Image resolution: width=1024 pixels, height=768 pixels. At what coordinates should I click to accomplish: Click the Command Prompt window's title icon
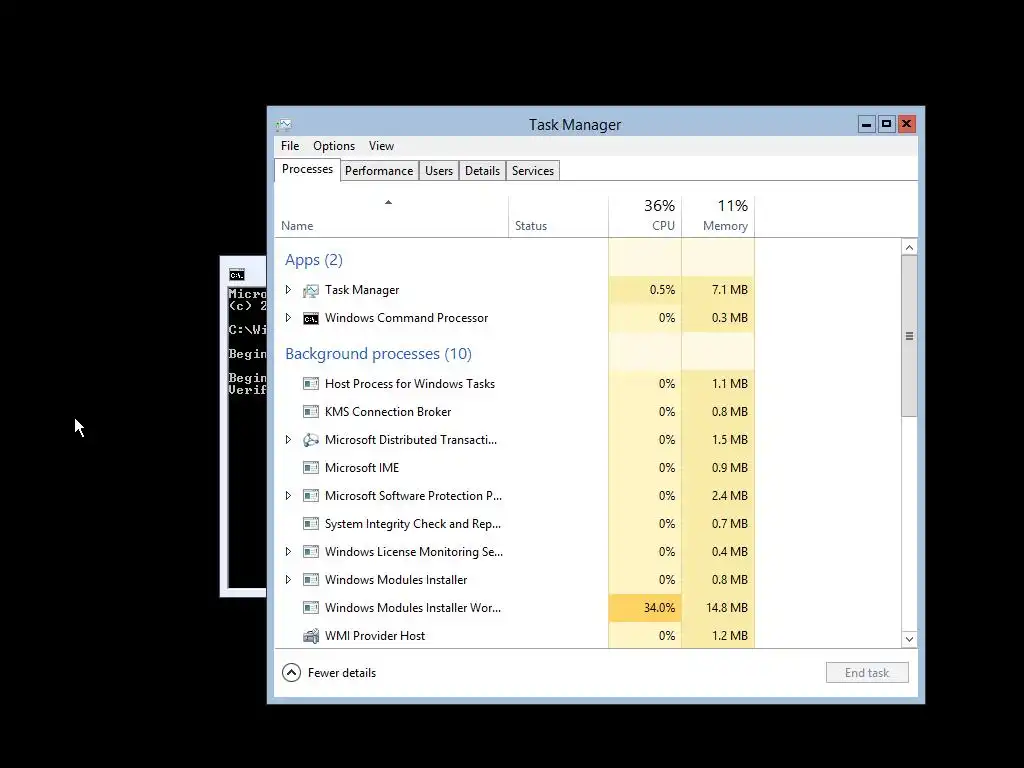pos(236,275)
